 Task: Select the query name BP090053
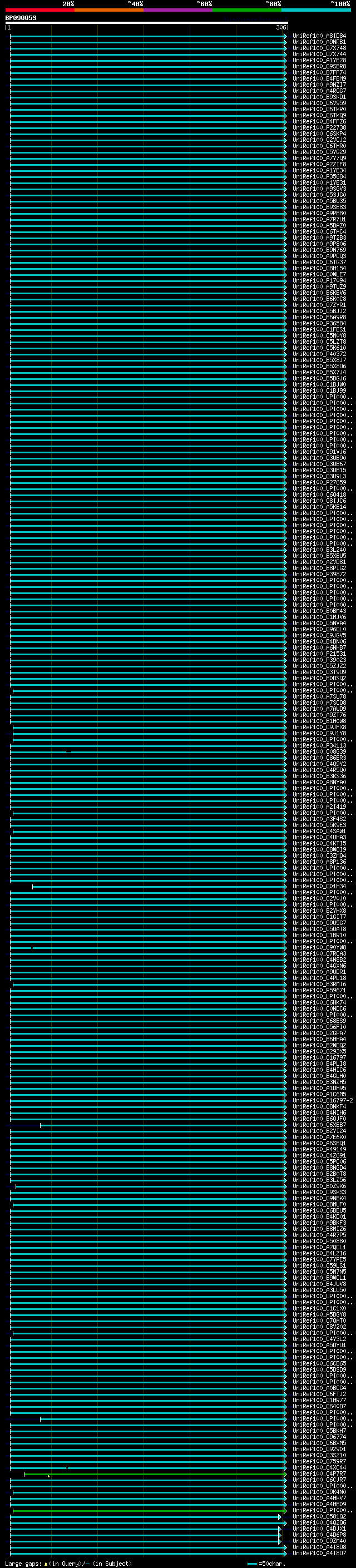21,18
